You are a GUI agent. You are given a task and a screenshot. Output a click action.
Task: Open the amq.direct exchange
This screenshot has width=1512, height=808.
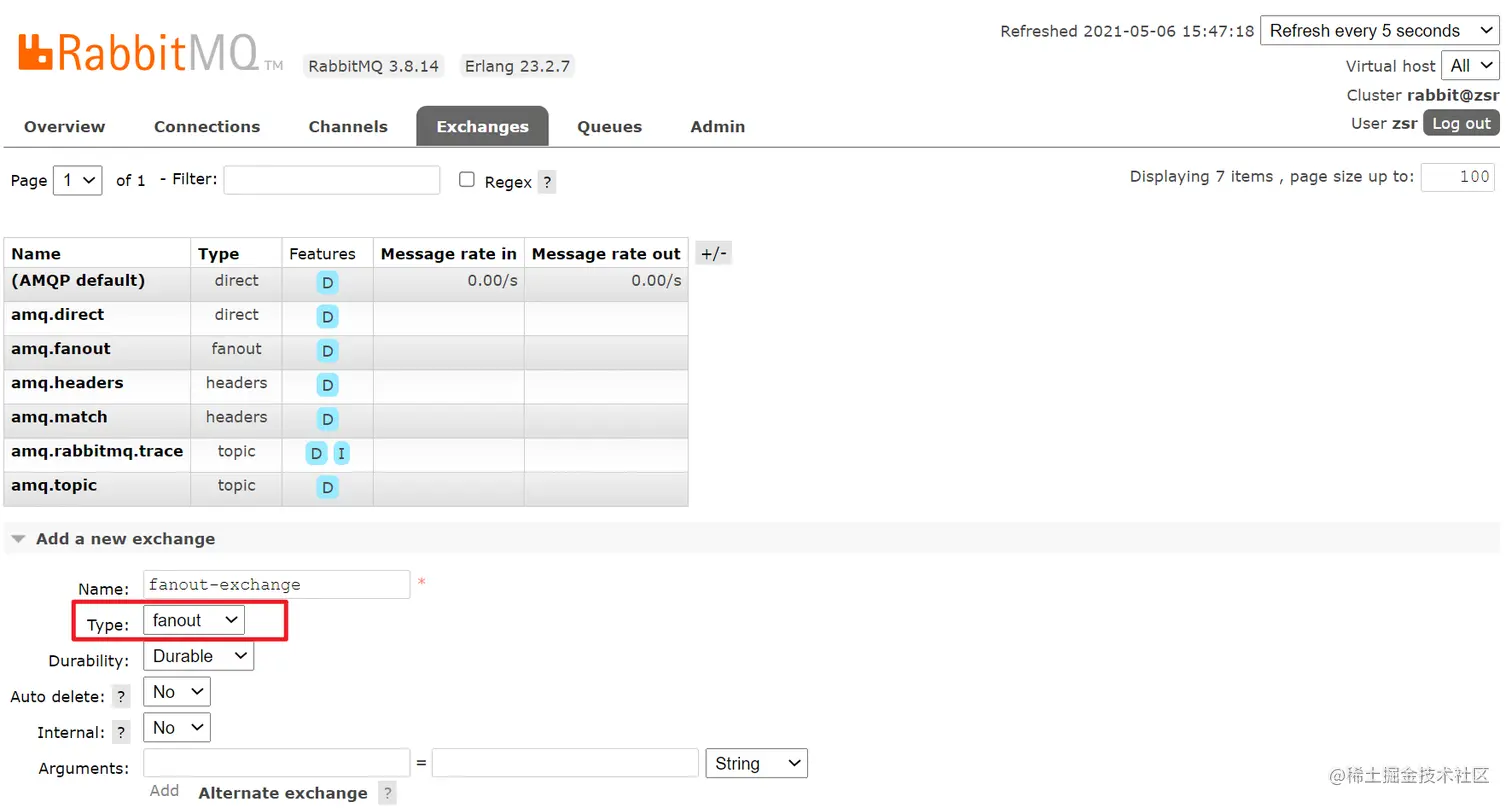coord(57,315)
